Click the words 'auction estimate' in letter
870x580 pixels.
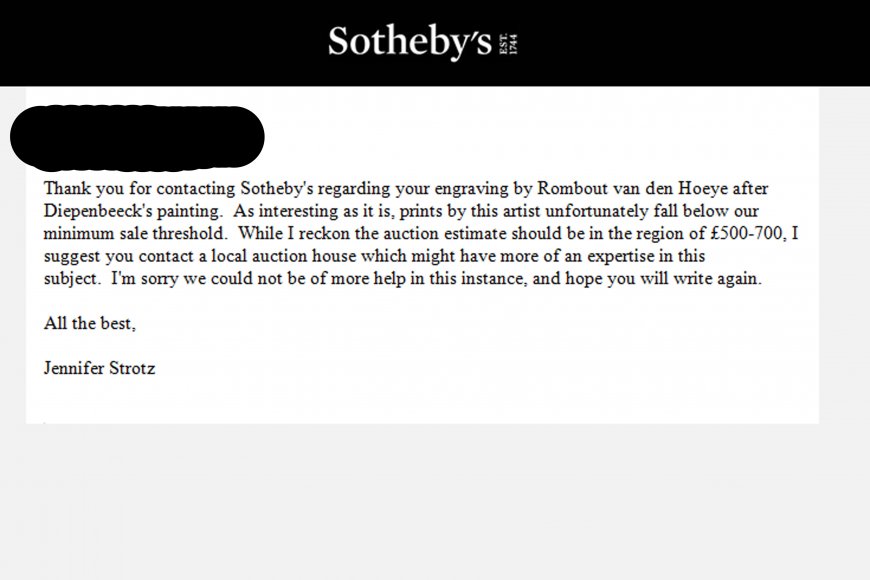(445, 234)
